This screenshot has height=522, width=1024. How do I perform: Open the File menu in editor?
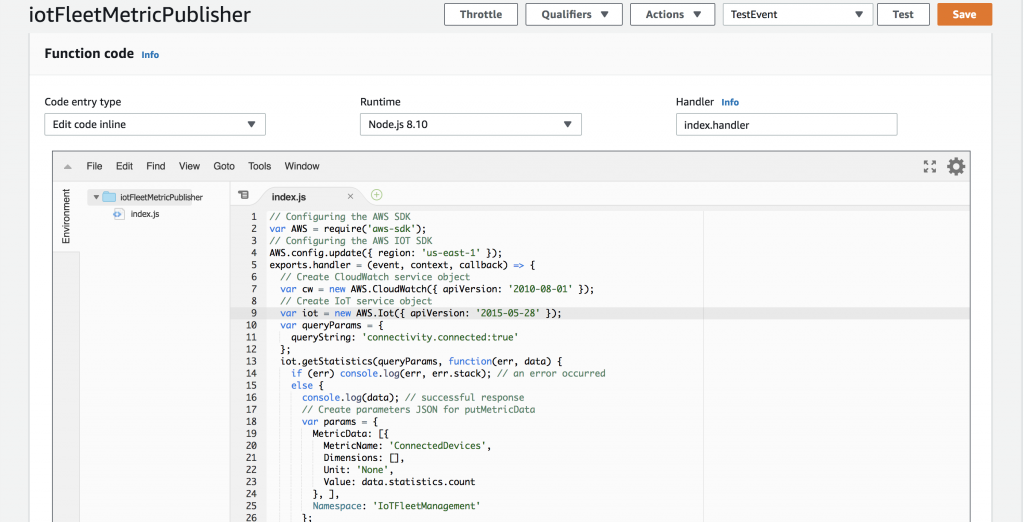coord(94,167)
